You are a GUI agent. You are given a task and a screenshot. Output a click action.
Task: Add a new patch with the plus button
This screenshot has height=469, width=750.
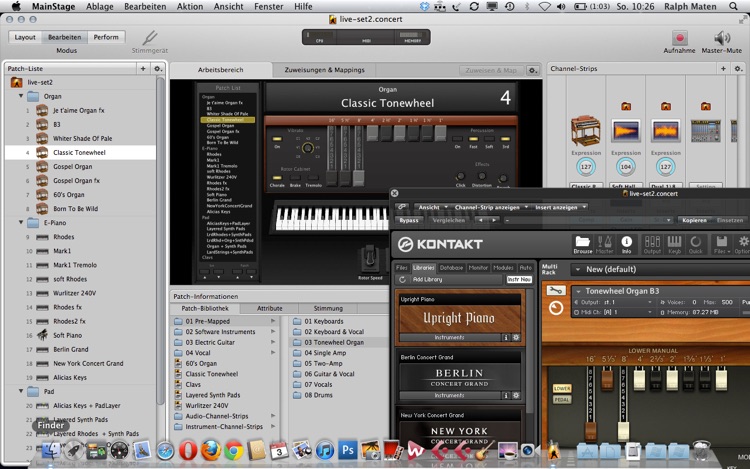coord(143,69)
